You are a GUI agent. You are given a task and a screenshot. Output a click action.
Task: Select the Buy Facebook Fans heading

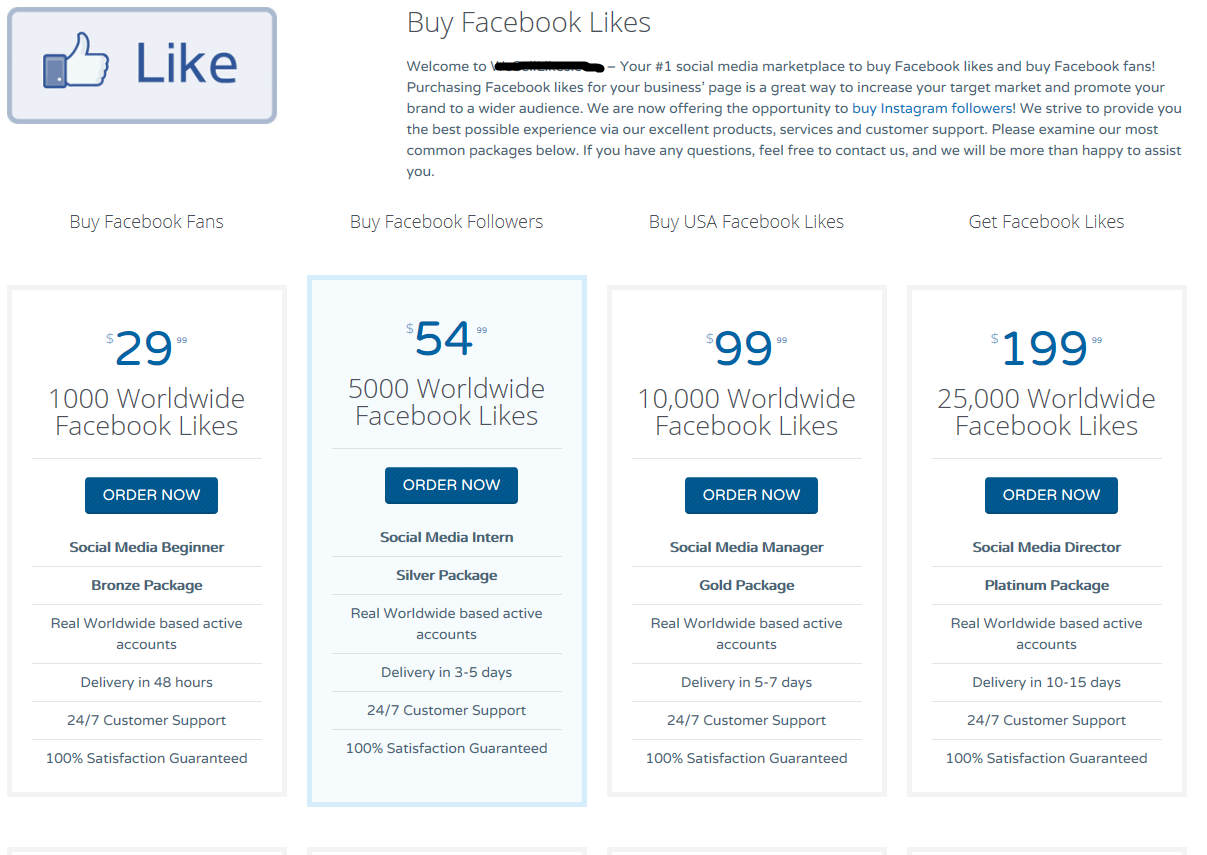pos(147,222)
